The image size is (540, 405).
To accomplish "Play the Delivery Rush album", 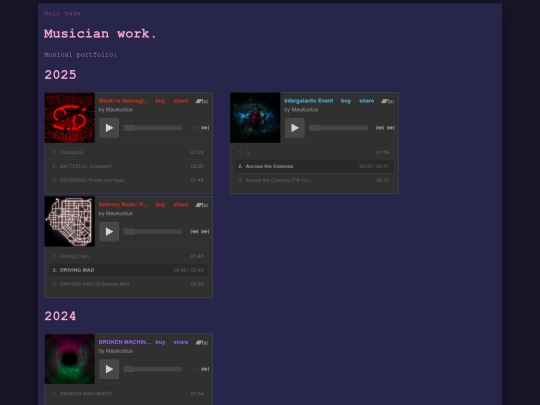I will pyautogui.click(x=109, y=232).
